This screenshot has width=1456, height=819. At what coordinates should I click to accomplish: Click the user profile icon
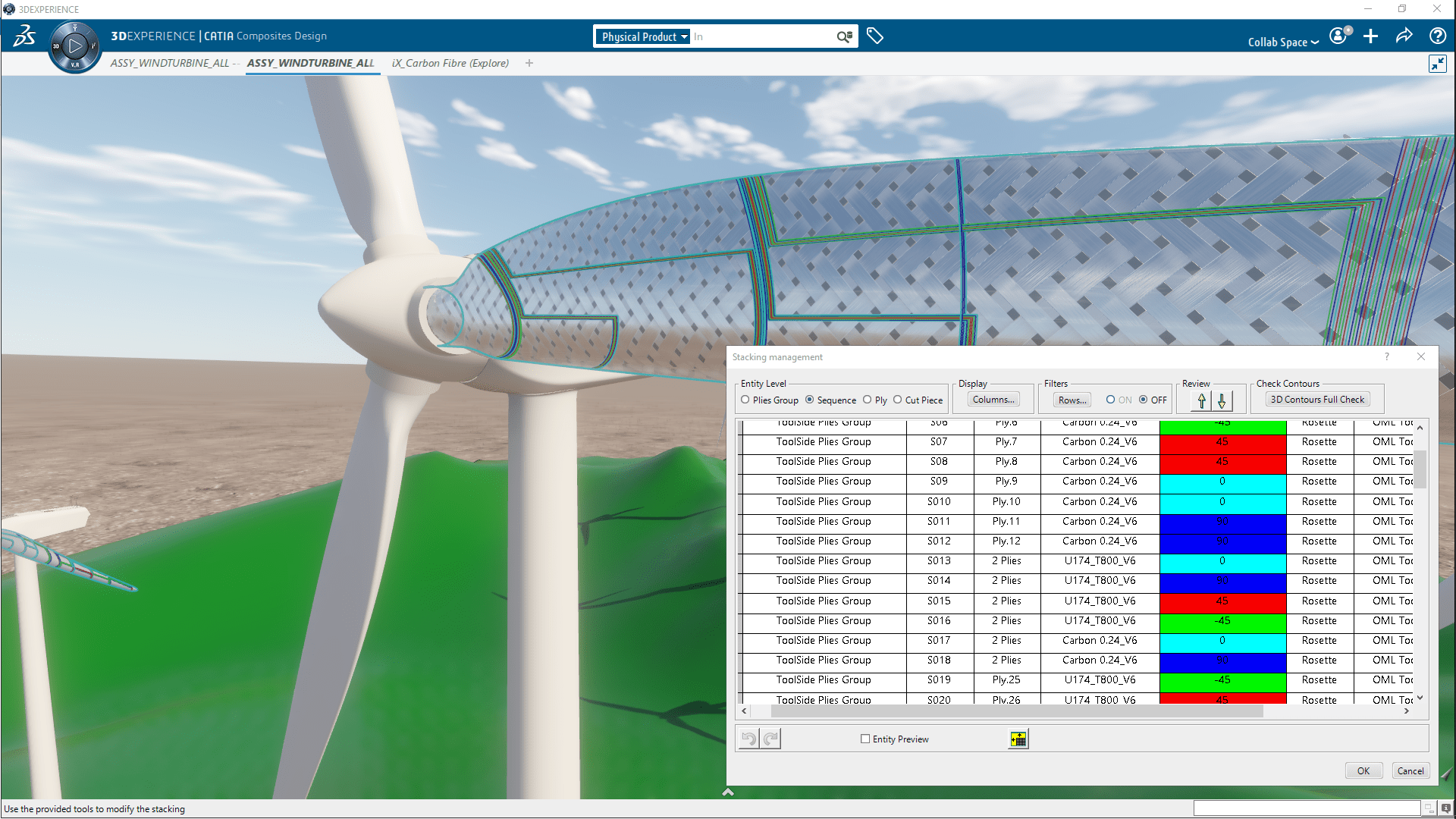1338,36
